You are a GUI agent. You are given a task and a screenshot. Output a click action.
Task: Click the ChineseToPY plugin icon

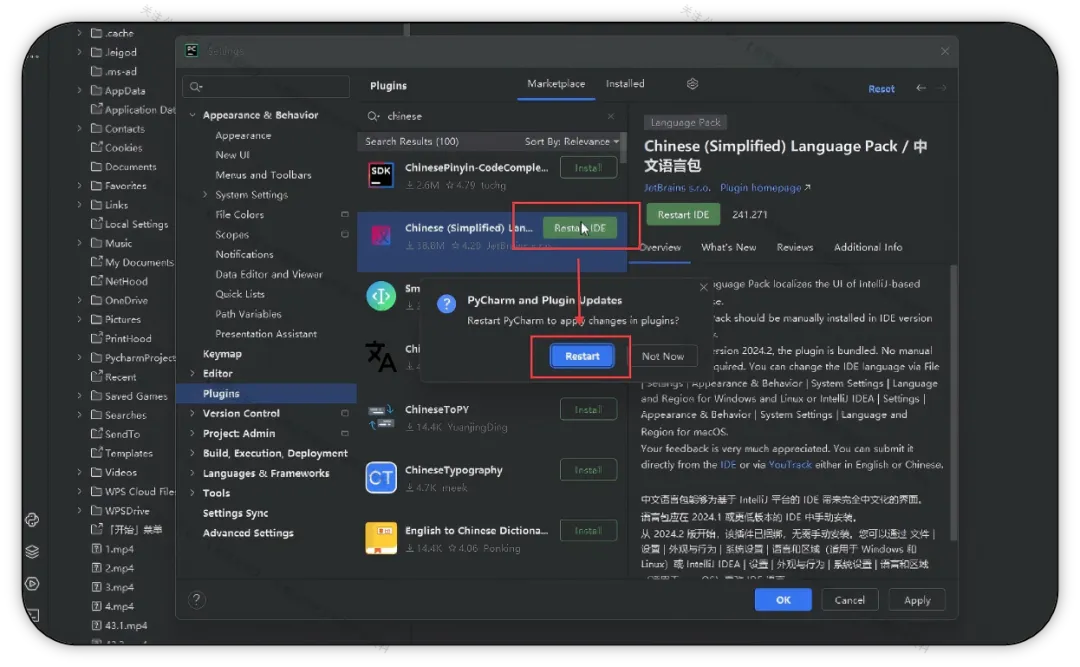point(381,417)
